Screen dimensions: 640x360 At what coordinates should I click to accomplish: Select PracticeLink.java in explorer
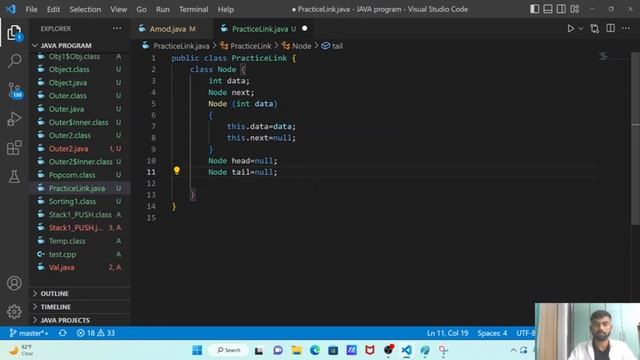click(x=80, y=188)
